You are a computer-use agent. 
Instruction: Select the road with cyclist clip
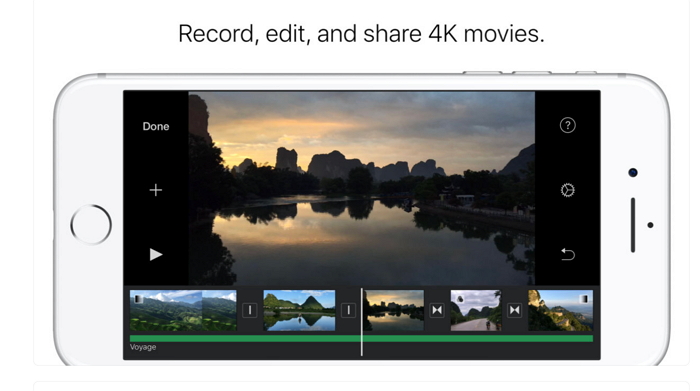tap(476, 311)
